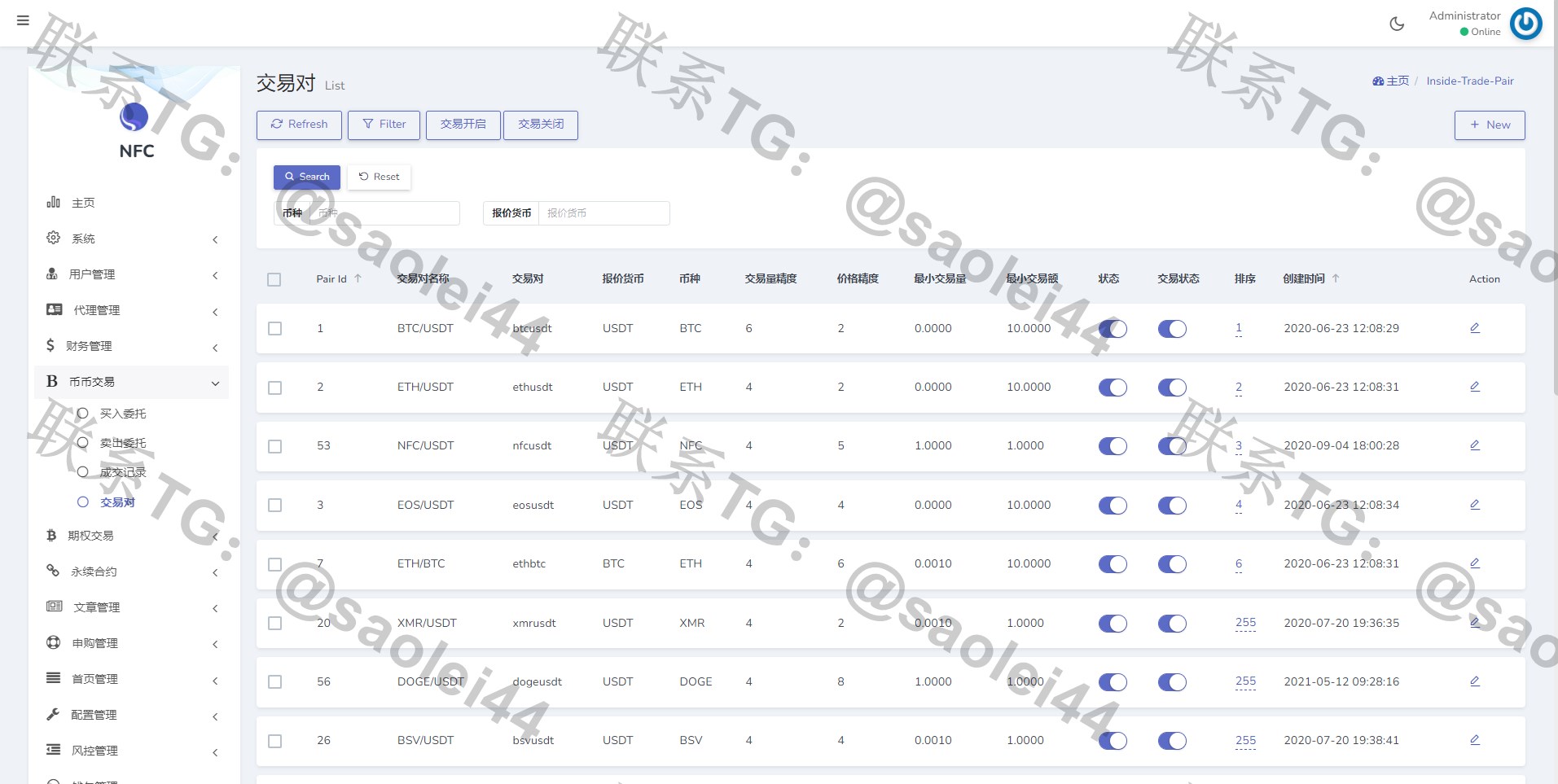Toggle 状态 switch for BTC/USDT
Image resolution: width=1558 pixels, height=784 pixels.
pos(1113,328)
